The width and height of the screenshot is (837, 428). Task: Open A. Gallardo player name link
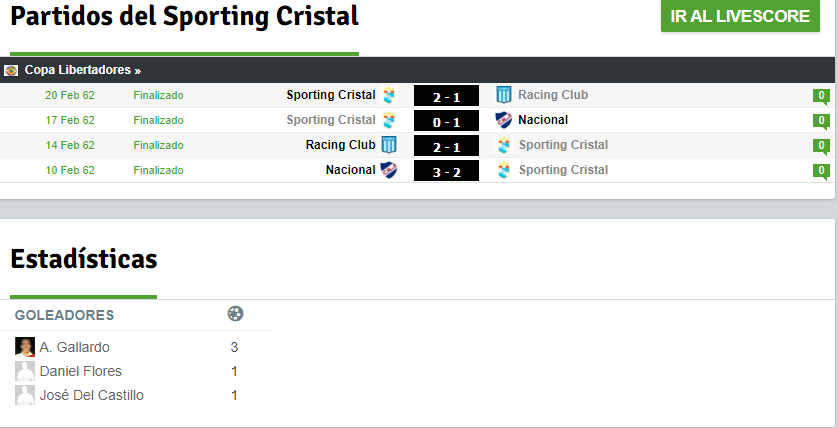[x=75, y=347]
